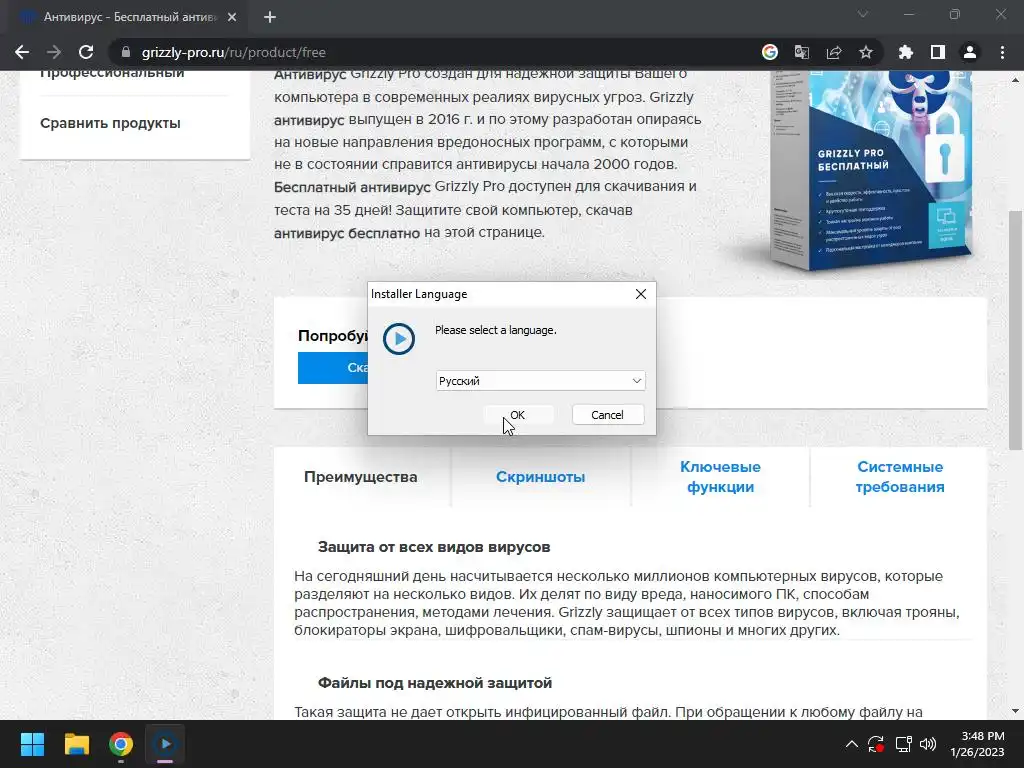
Task: Open a new browser tab
Action: click(x=270, y=17)
